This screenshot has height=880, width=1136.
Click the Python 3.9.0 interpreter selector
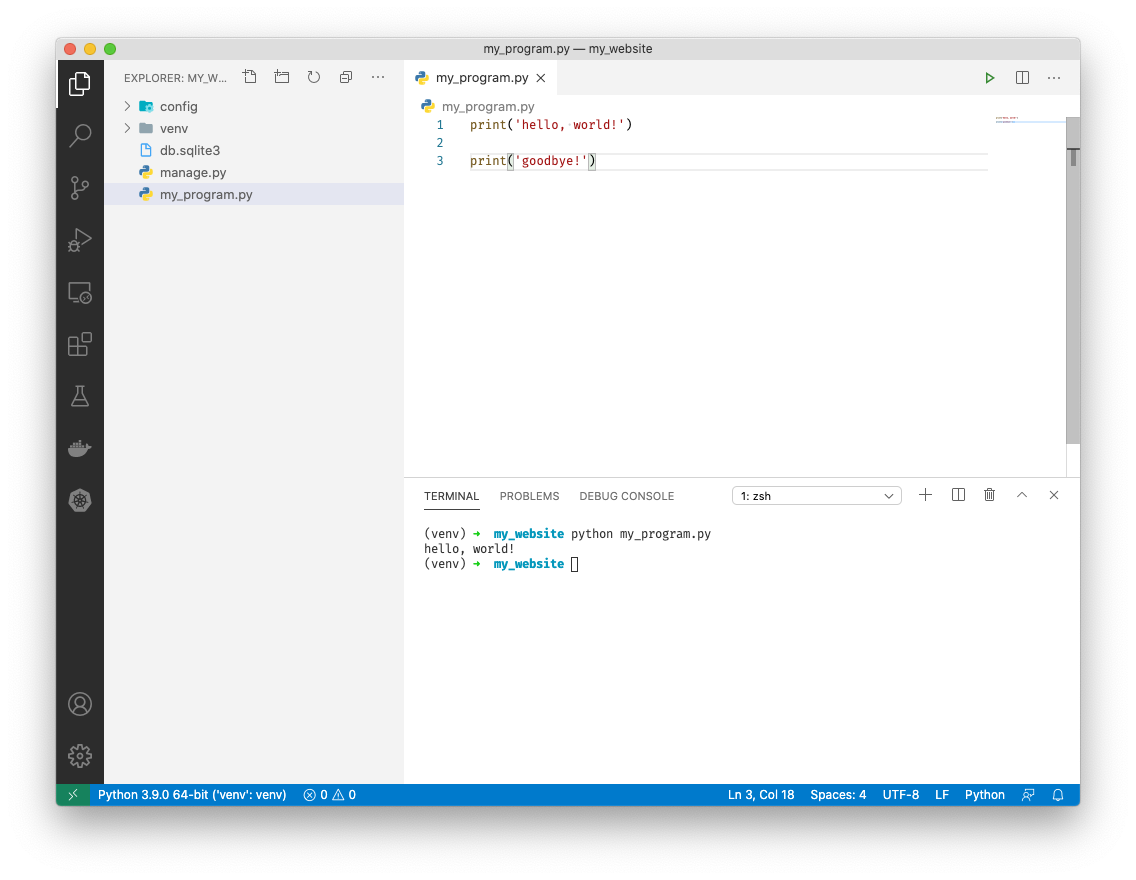click(192, 795)
